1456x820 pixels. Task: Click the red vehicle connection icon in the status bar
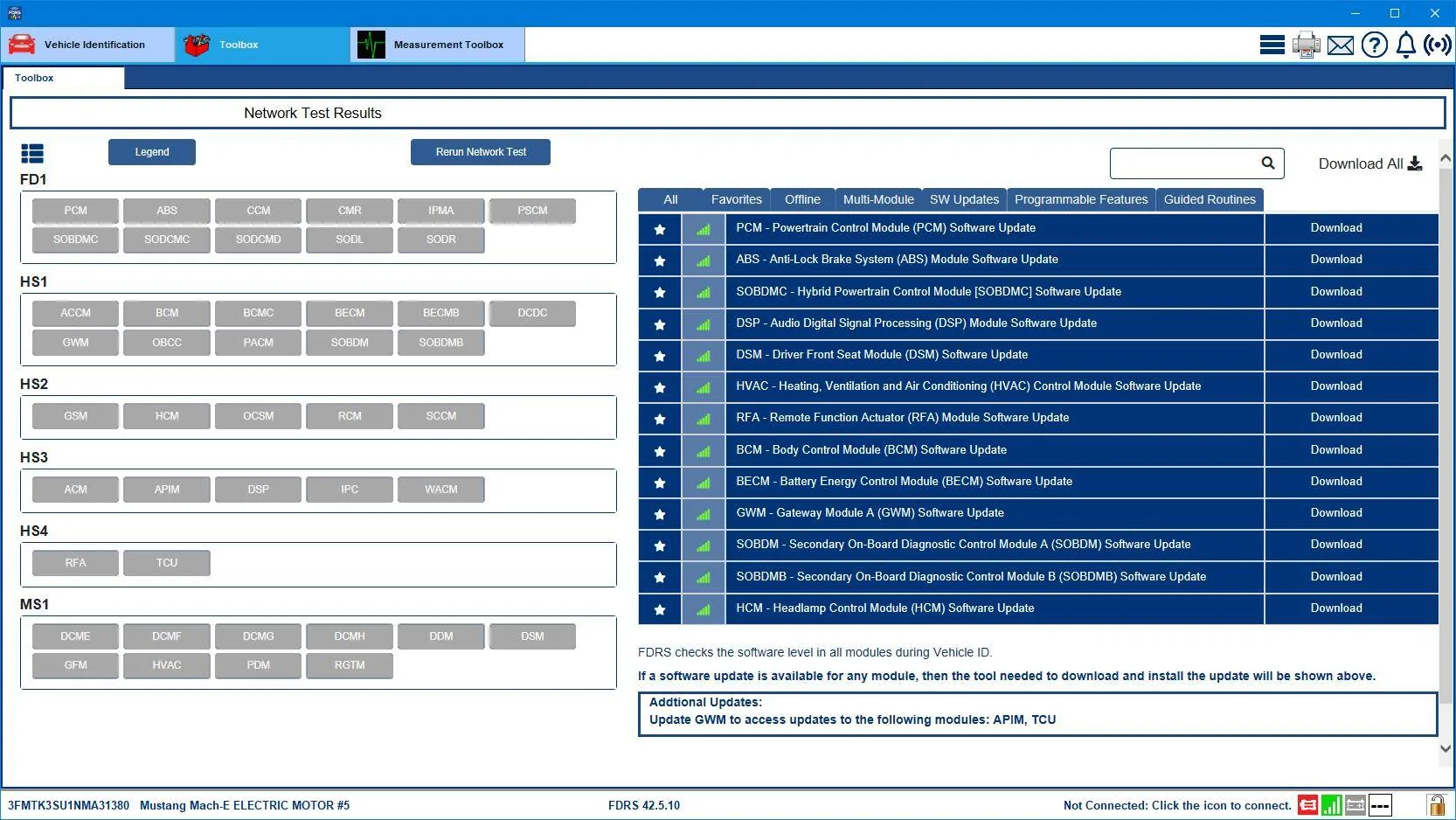1307,805
